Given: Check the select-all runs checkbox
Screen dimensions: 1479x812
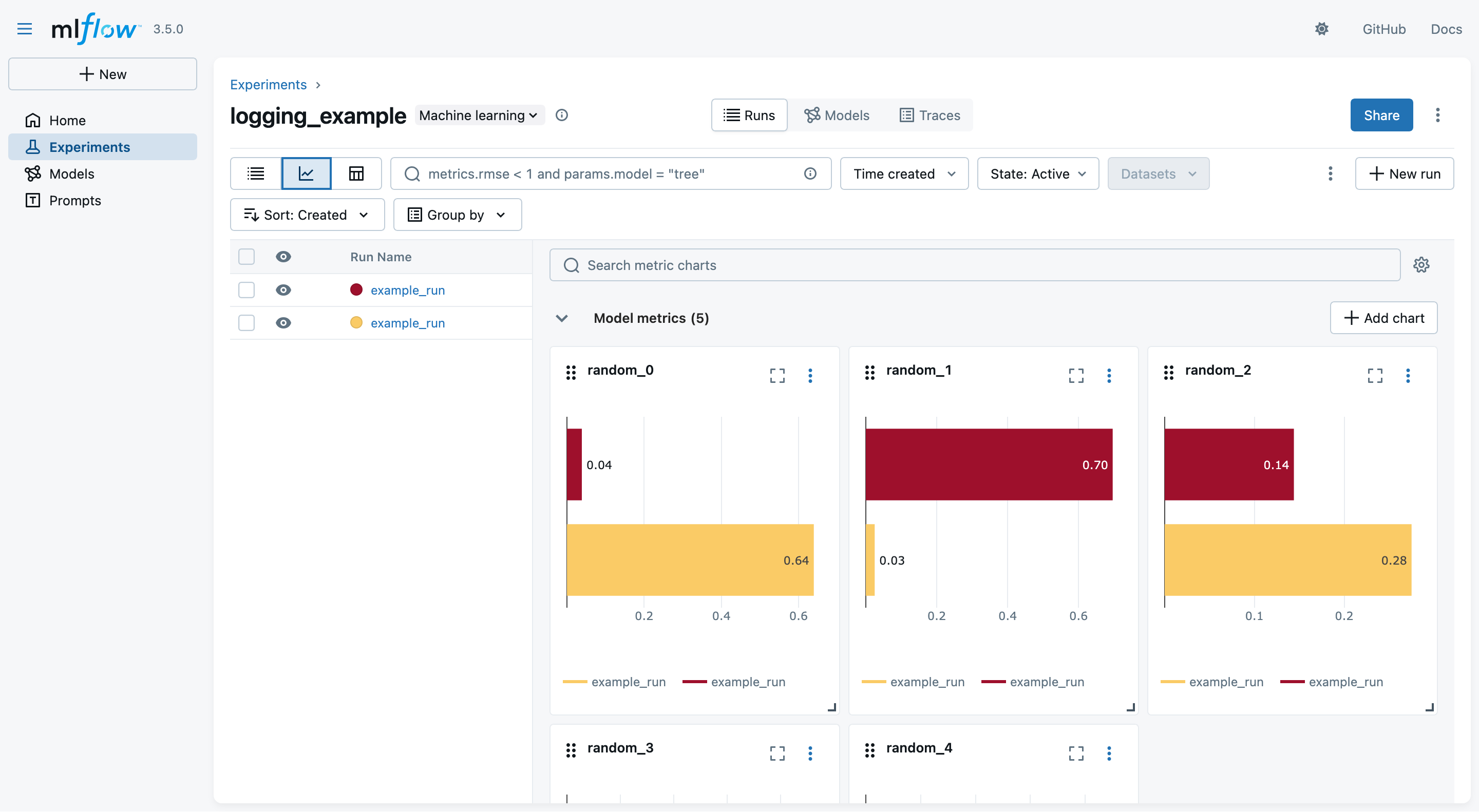Looking at the screenshot, I should [246, 257].
